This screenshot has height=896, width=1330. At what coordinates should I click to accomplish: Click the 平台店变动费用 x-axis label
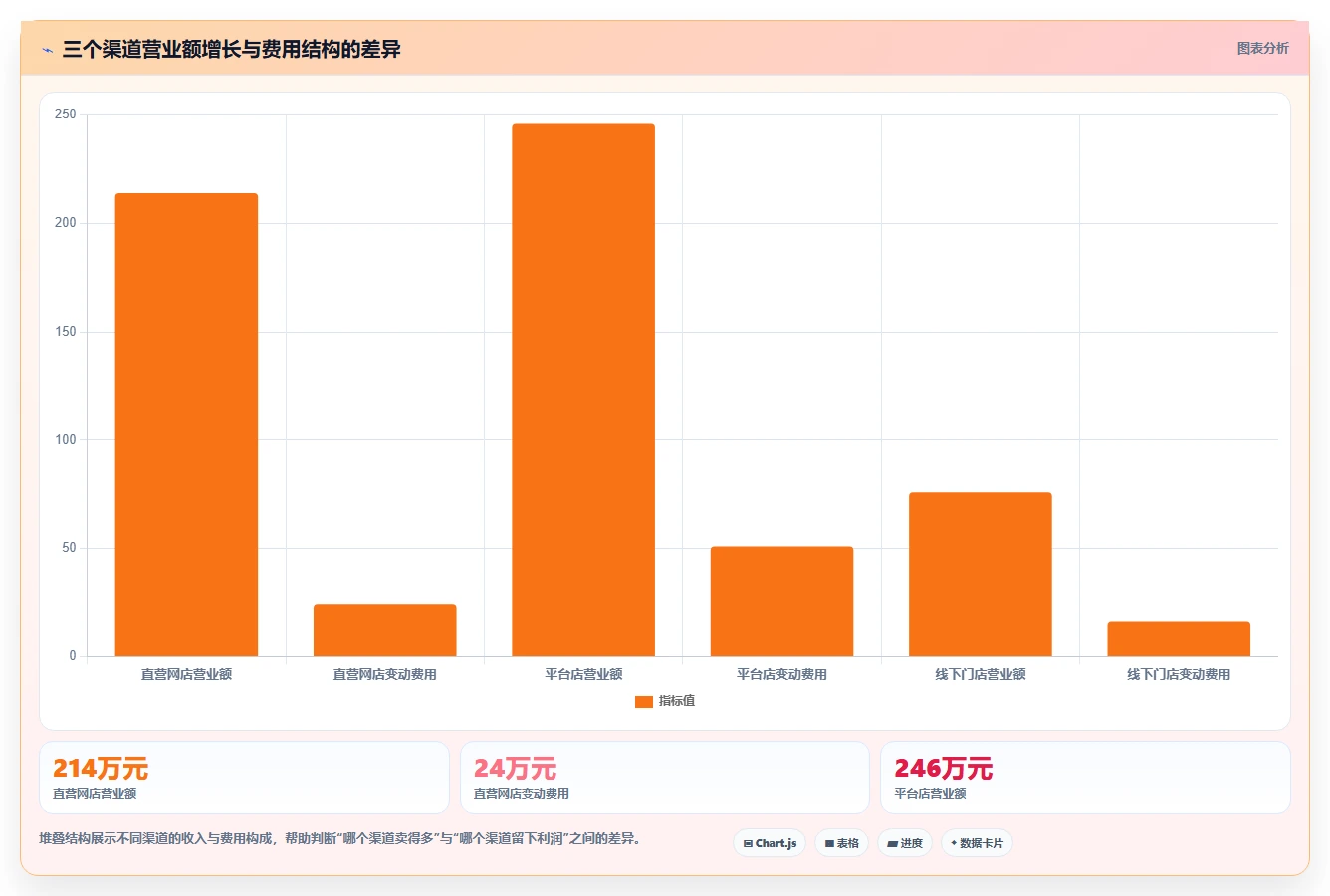781,675
